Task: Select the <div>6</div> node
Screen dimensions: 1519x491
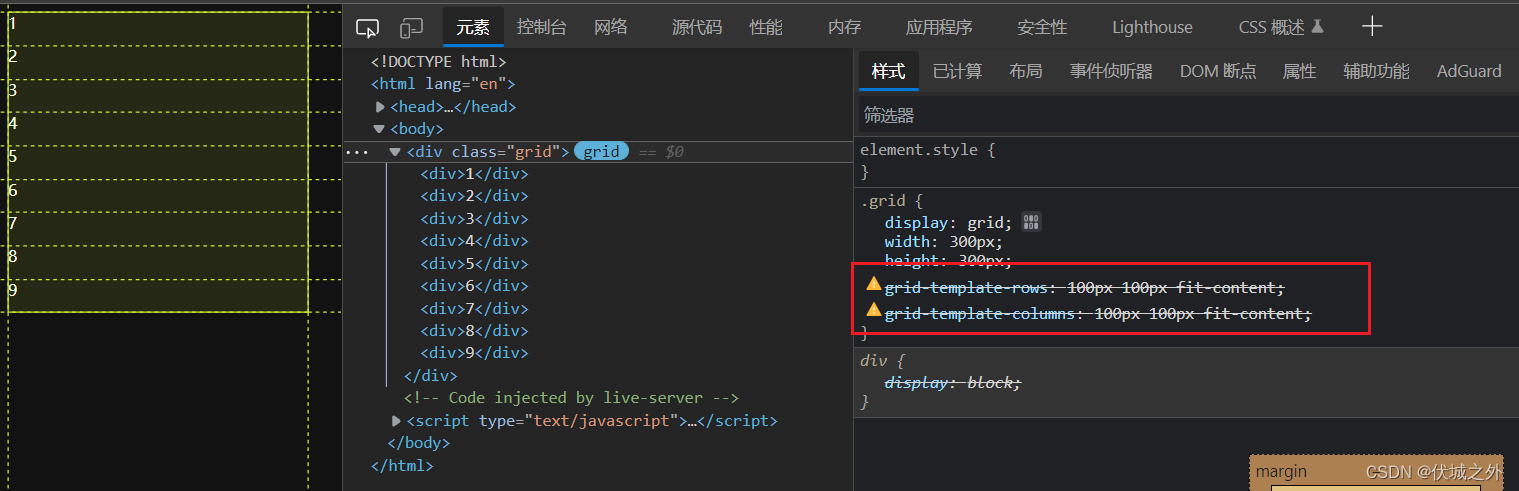Action: pos(474,286)
